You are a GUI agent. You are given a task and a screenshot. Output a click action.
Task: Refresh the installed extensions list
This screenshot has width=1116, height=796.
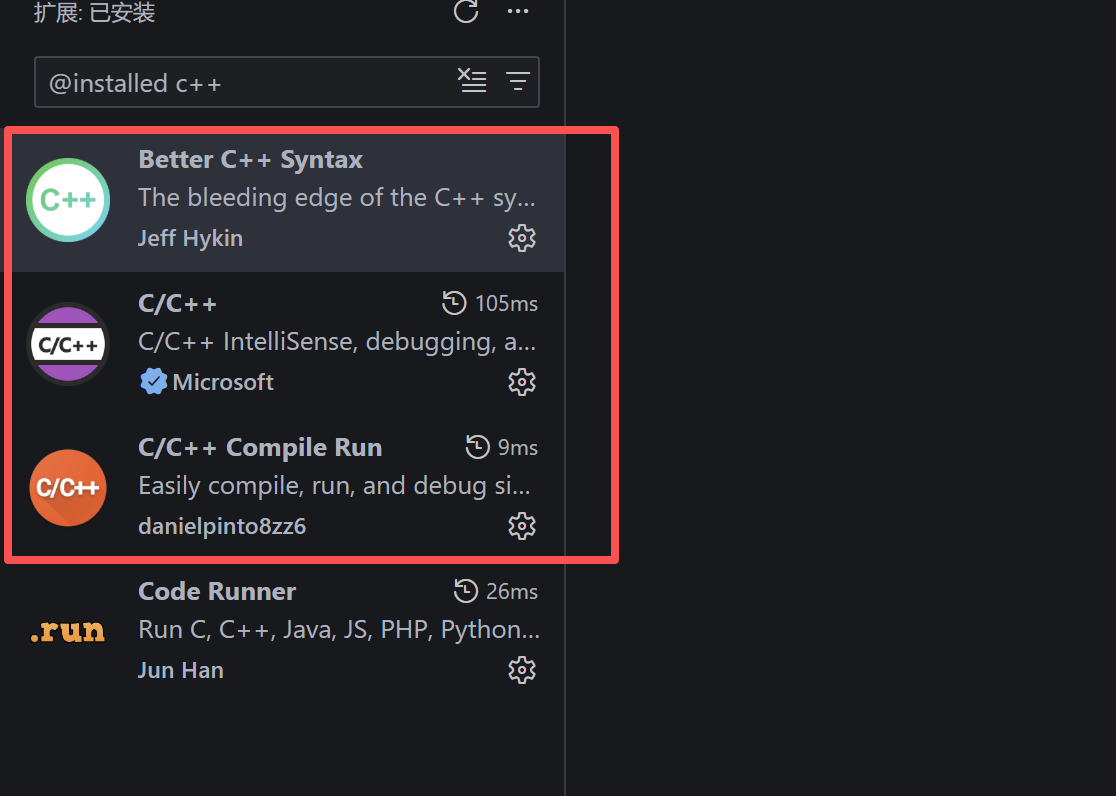point(466,11)
